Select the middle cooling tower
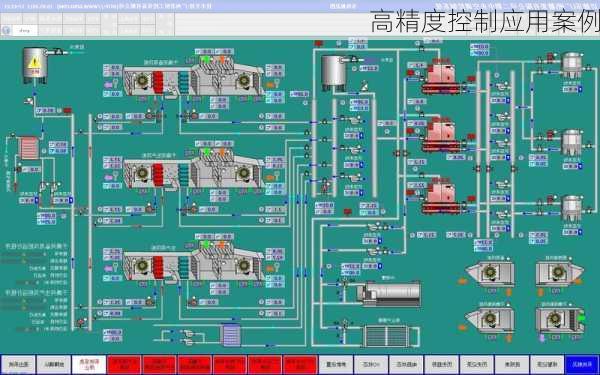Viewport: 600px width, 375px height. (x=572, y=142)
